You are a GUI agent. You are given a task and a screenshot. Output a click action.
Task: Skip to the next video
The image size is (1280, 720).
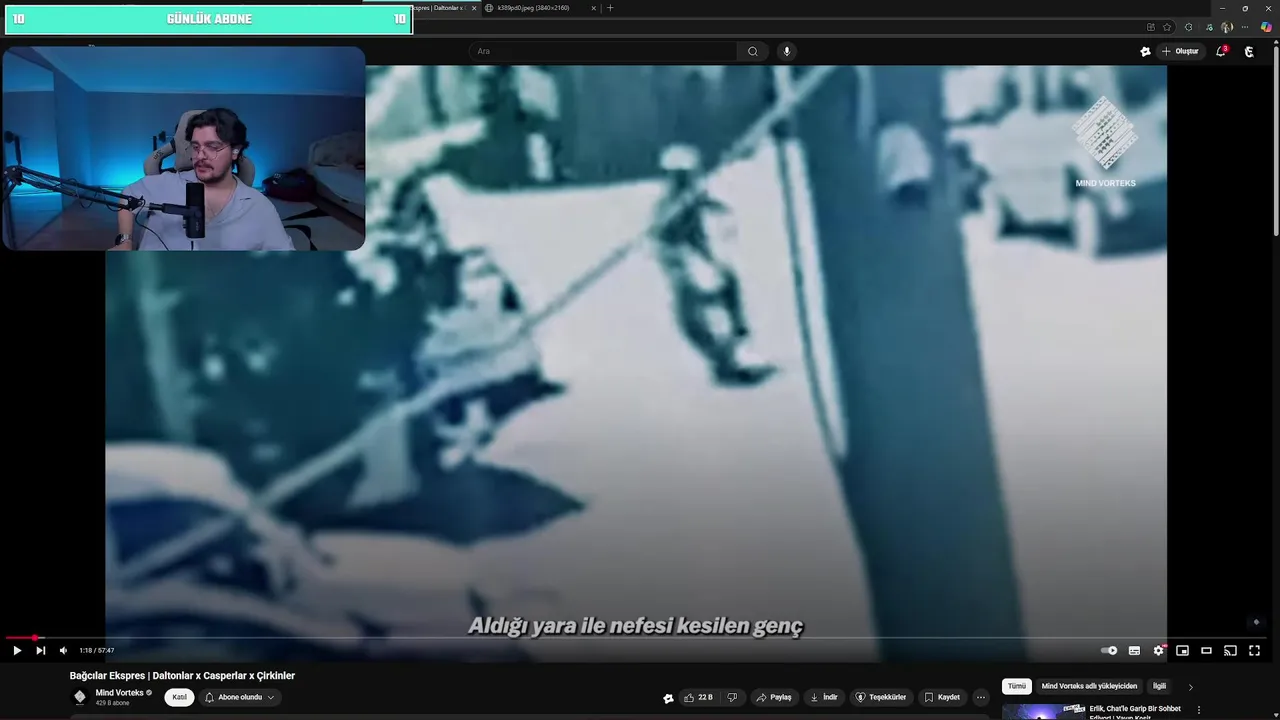pos(40,650)
